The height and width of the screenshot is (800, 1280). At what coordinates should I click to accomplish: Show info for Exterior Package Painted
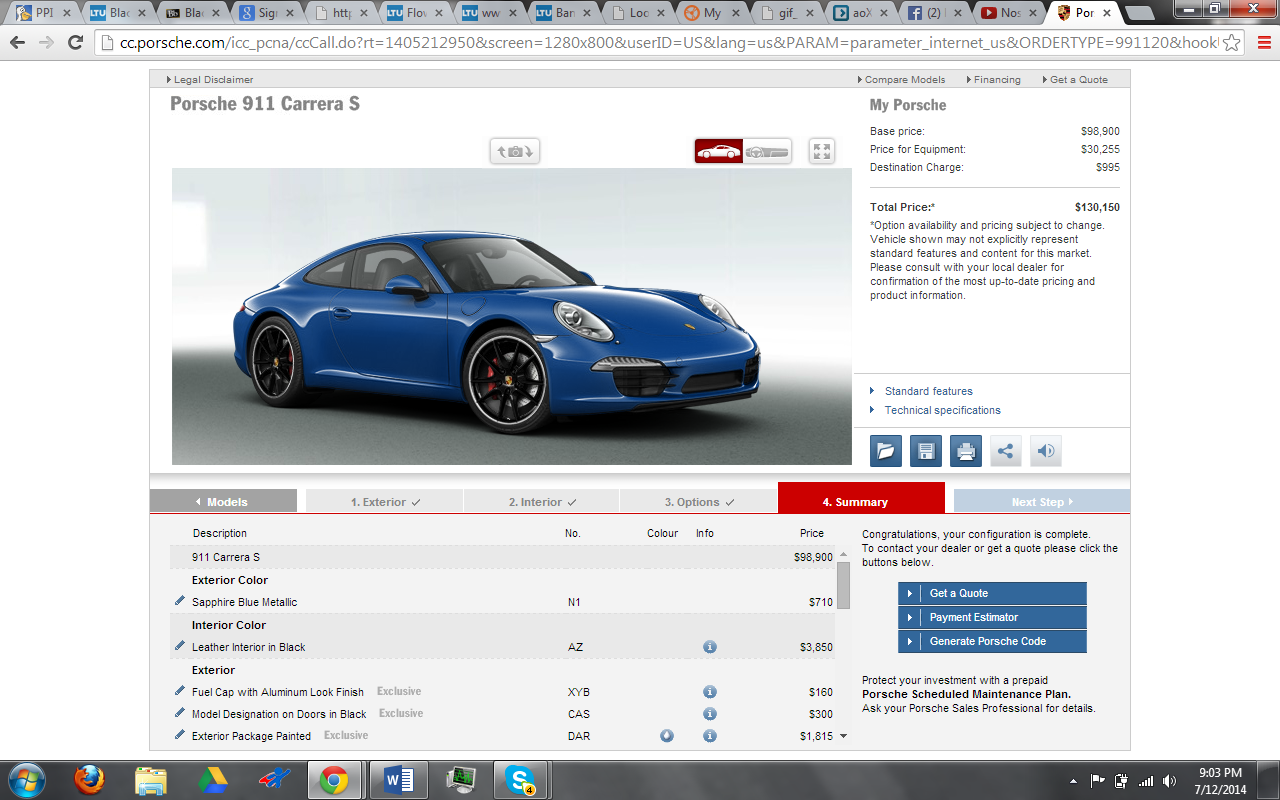click(710, 736)
